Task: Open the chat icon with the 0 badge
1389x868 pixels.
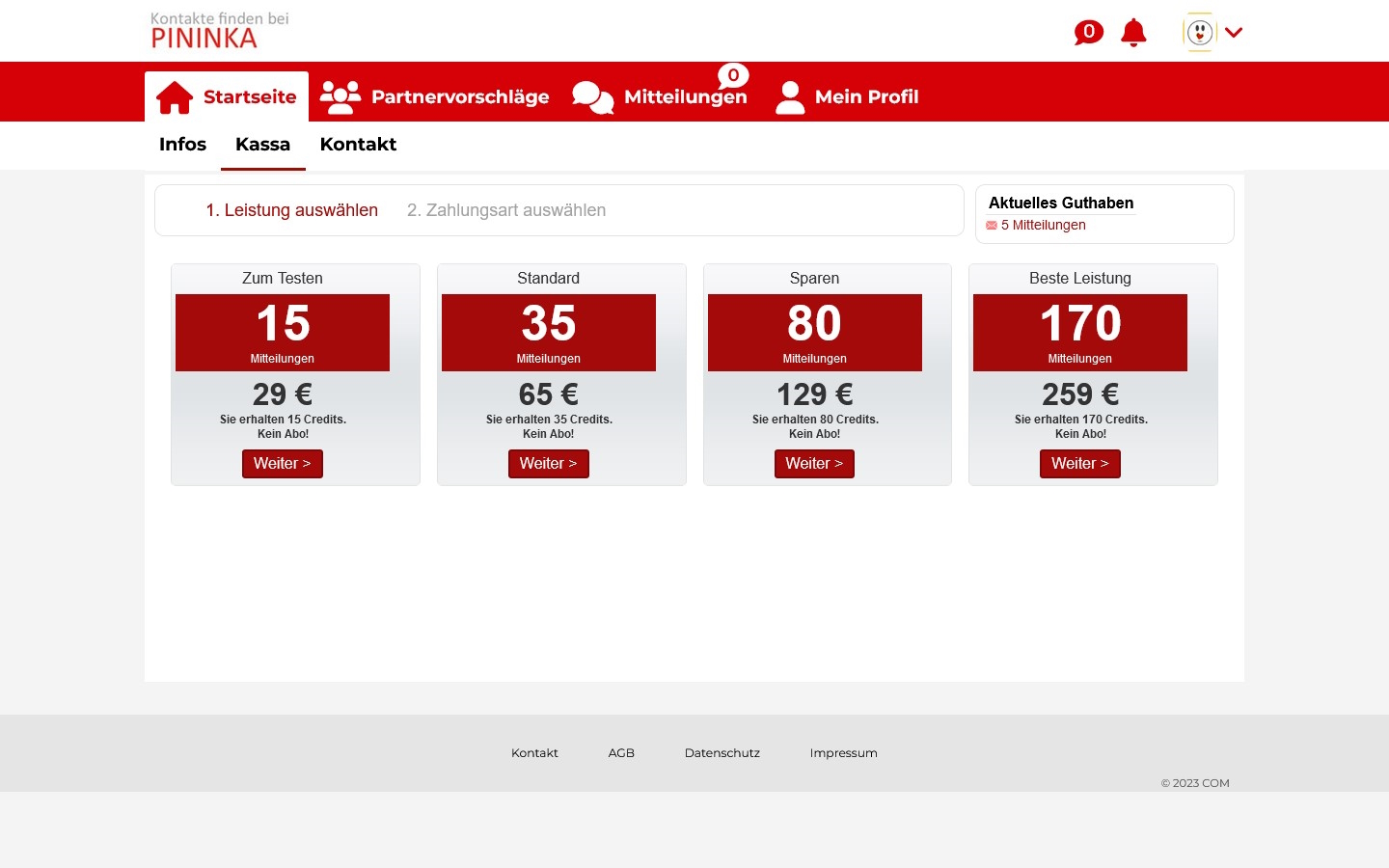Action: (x=1088, y=32)
